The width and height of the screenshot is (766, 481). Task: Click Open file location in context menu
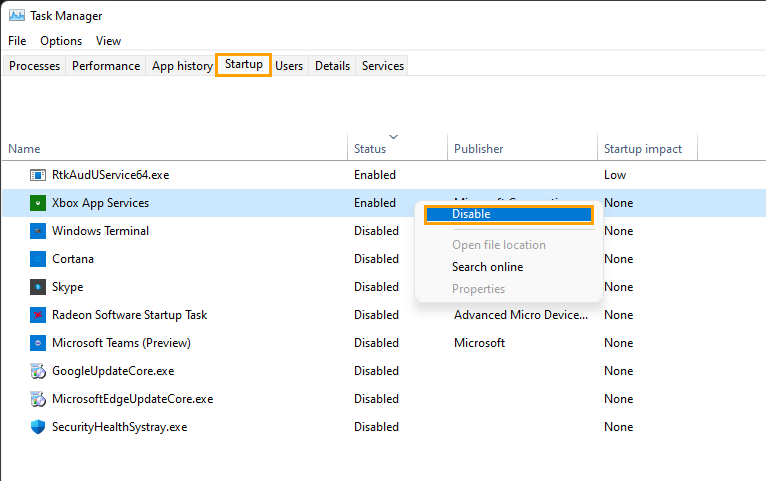point(499,245)
